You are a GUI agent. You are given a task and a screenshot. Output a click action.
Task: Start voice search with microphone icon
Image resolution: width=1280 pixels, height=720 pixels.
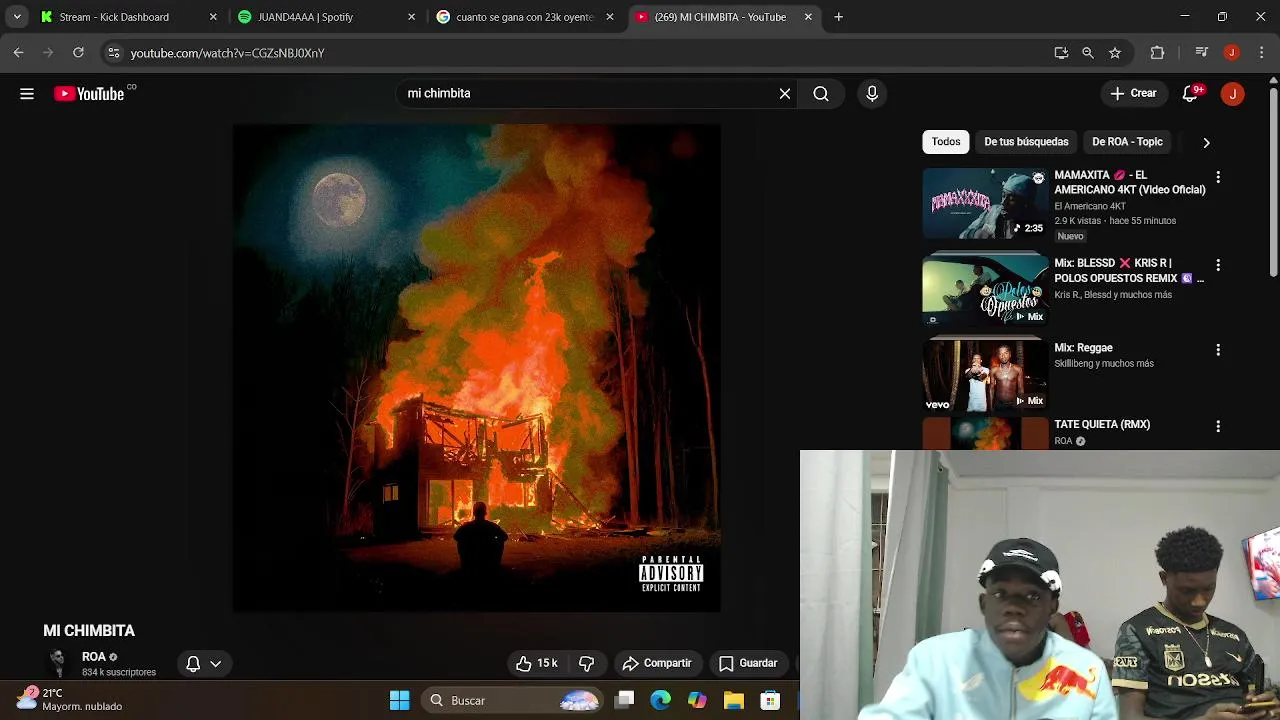pos(872,93)
